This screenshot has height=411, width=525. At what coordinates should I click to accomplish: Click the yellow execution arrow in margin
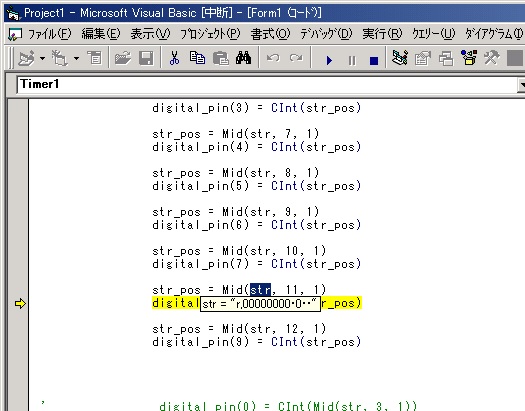click(x=20, y=304)
